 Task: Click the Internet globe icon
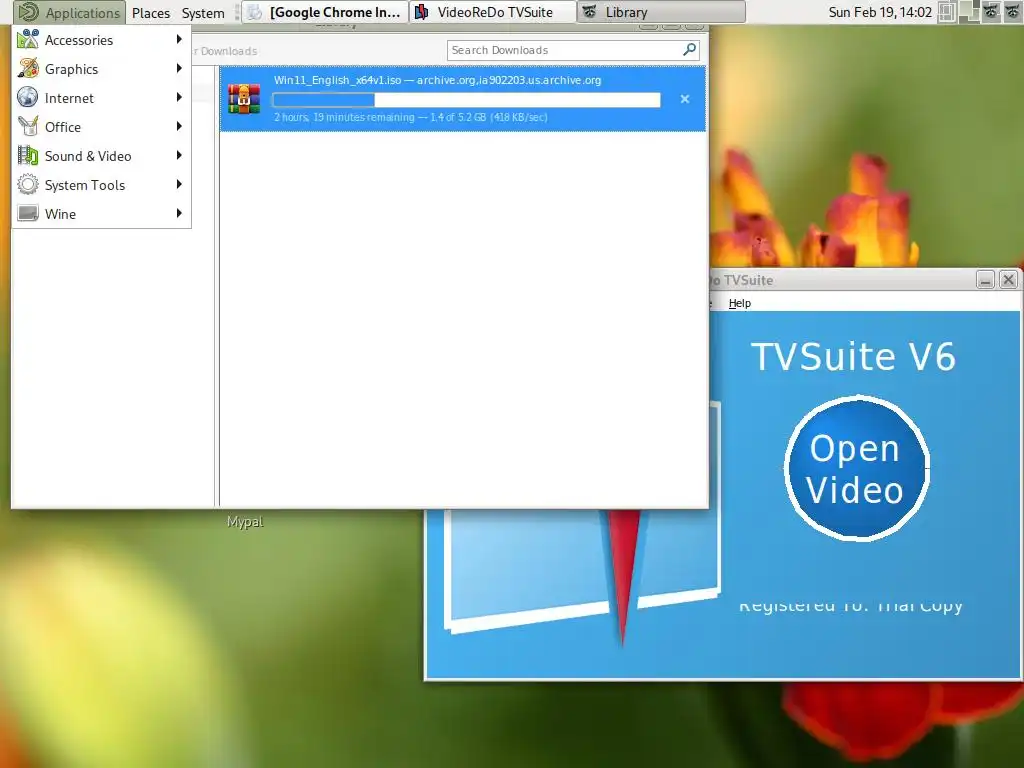[27, 97]
